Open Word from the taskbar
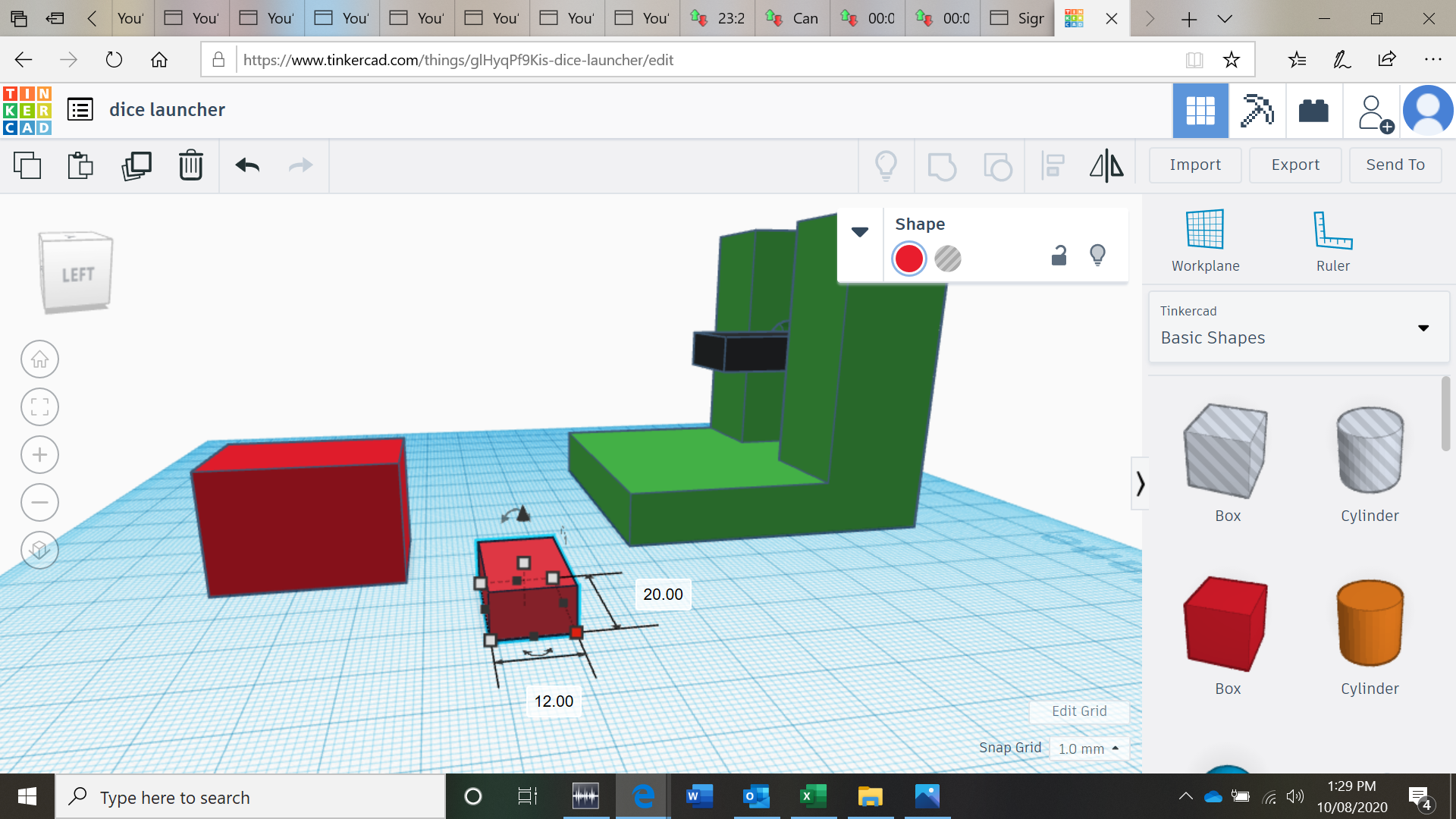1456x819 pixels. tap(699, 796)
